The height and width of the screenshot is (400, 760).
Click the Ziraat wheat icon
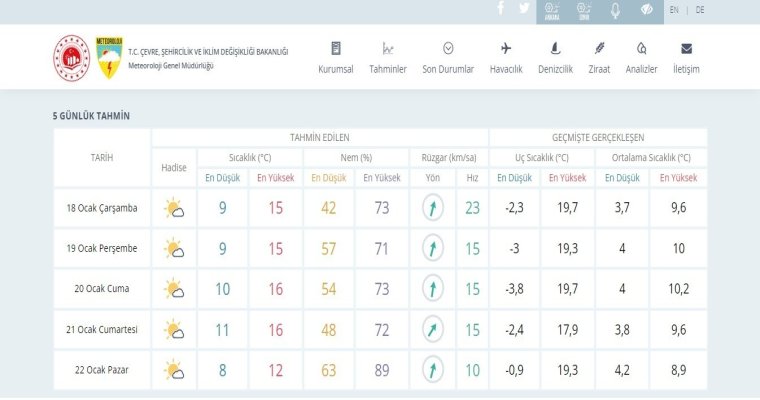point(599,48)
